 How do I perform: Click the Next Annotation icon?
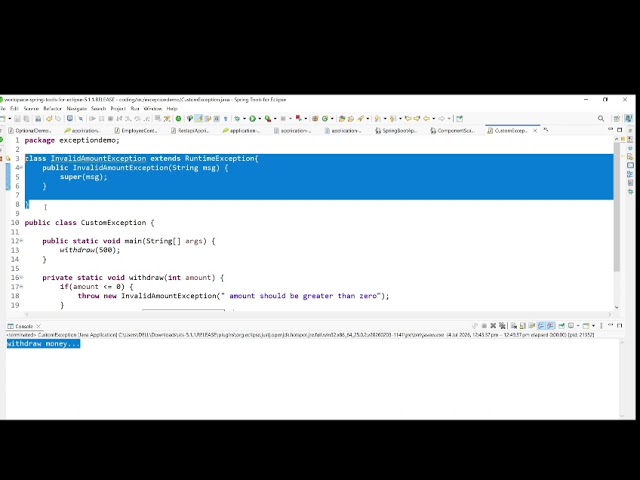click(x=378, y=119)
